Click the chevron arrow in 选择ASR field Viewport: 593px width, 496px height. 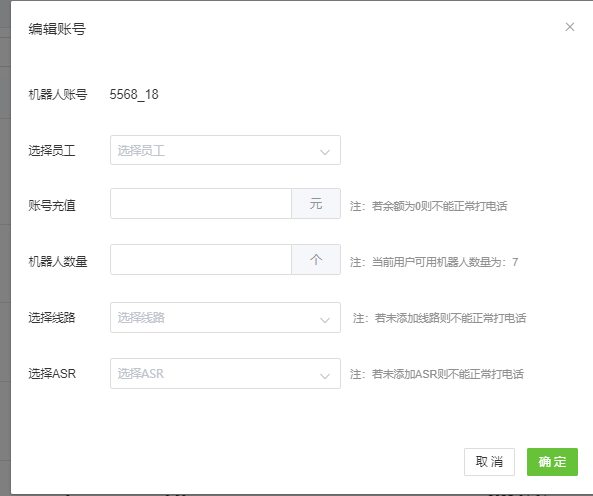[x=325, y=376]
